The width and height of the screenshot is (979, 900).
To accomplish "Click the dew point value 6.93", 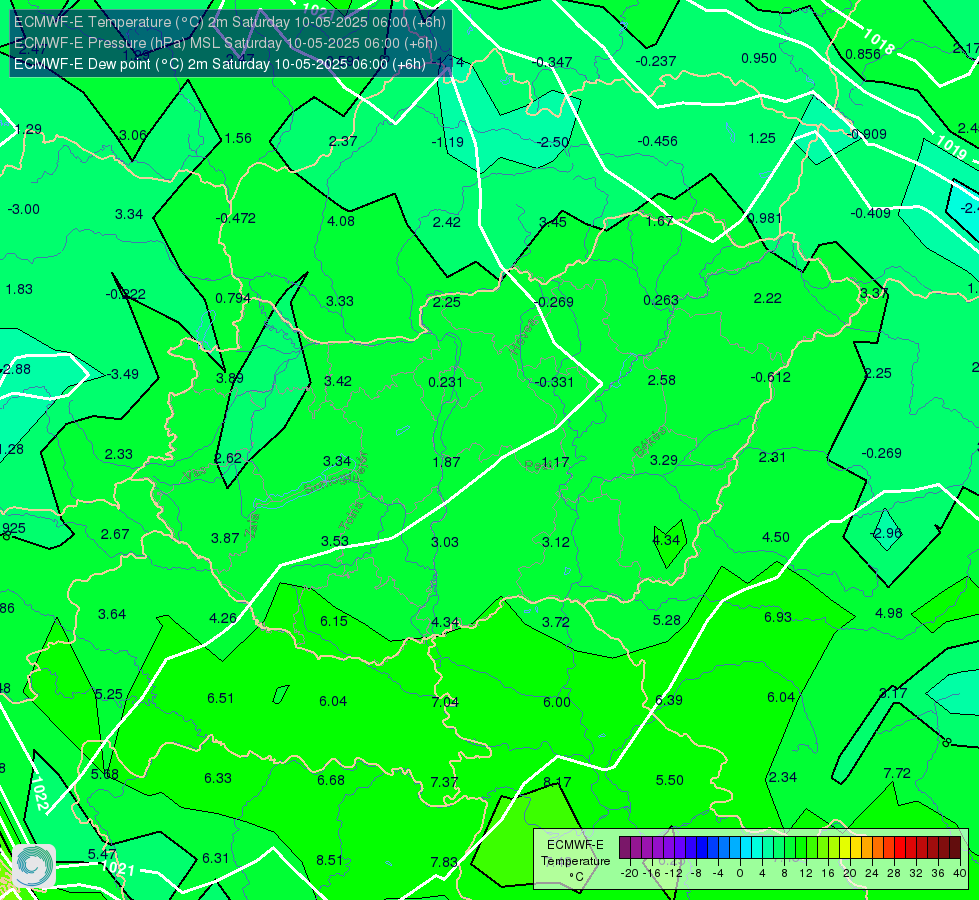I will click(x=777, y=616).
